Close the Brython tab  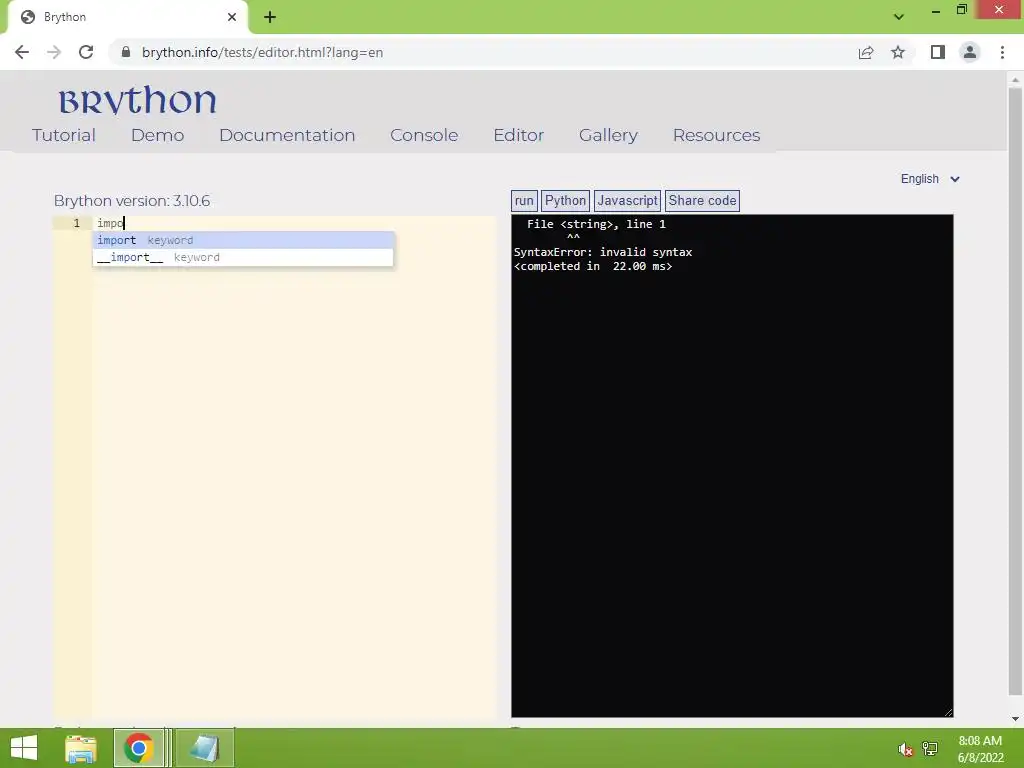click(232, 17)
